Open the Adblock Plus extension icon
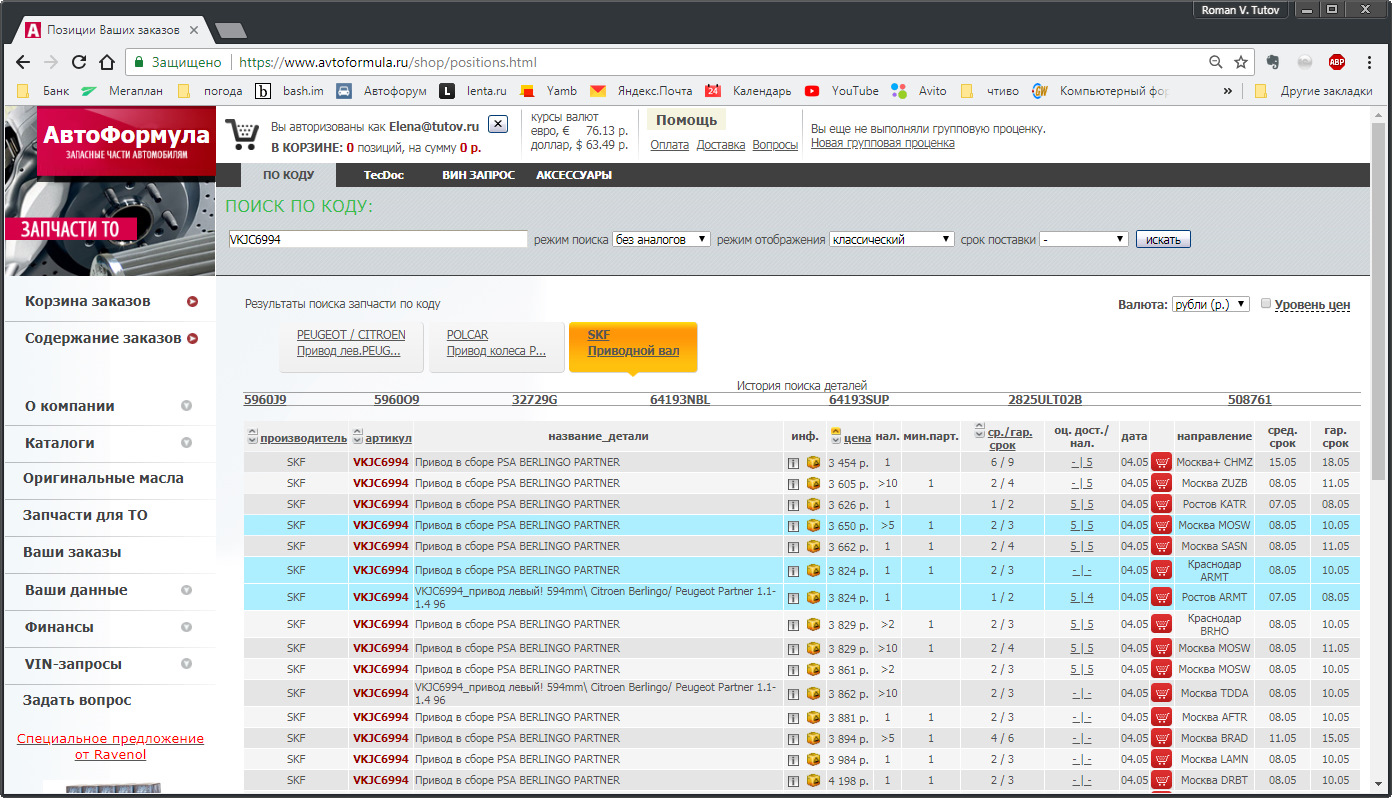The height and width of the screenshot is (798, 1392). (x=1337, y=62)
